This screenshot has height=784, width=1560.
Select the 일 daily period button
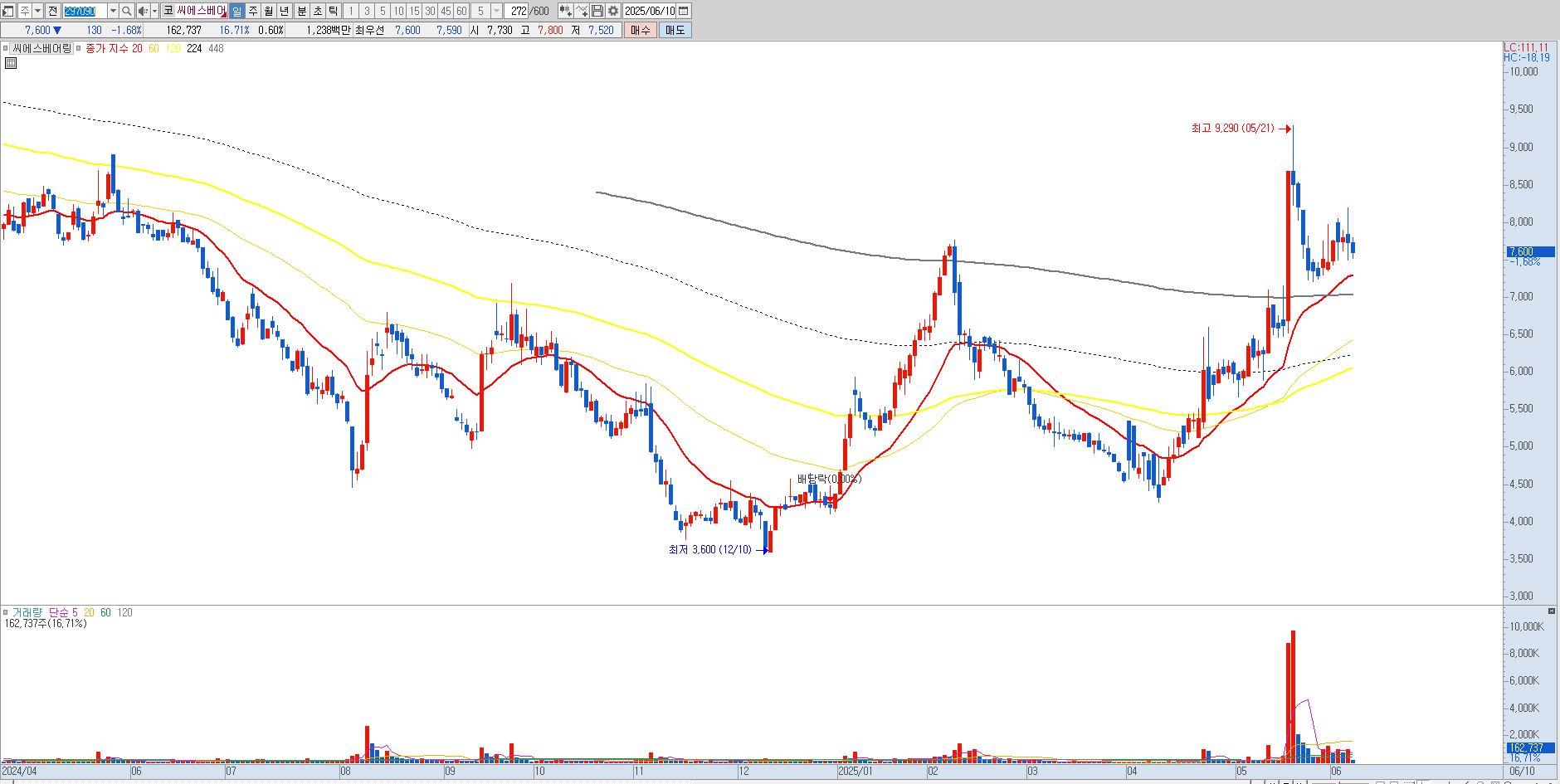click(x=237, y=11)
